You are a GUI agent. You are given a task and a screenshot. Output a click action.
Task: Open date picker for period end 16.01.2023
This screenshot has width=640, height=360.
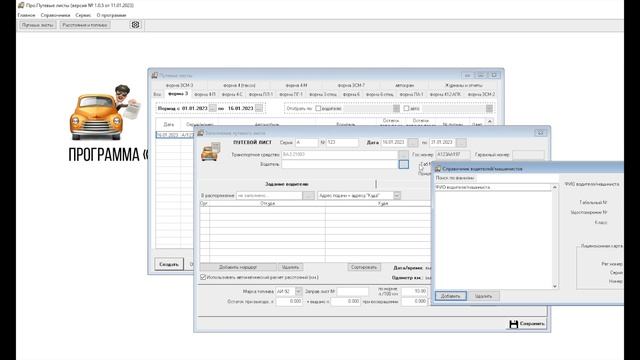tap(259, 109)
